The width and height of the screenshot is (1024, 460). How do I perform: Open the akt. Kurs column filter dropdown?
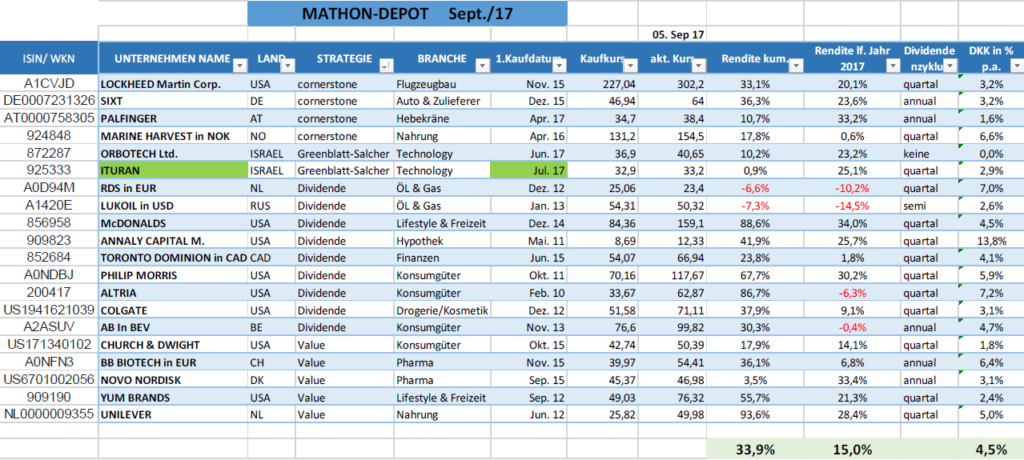(x=699, y=65)
